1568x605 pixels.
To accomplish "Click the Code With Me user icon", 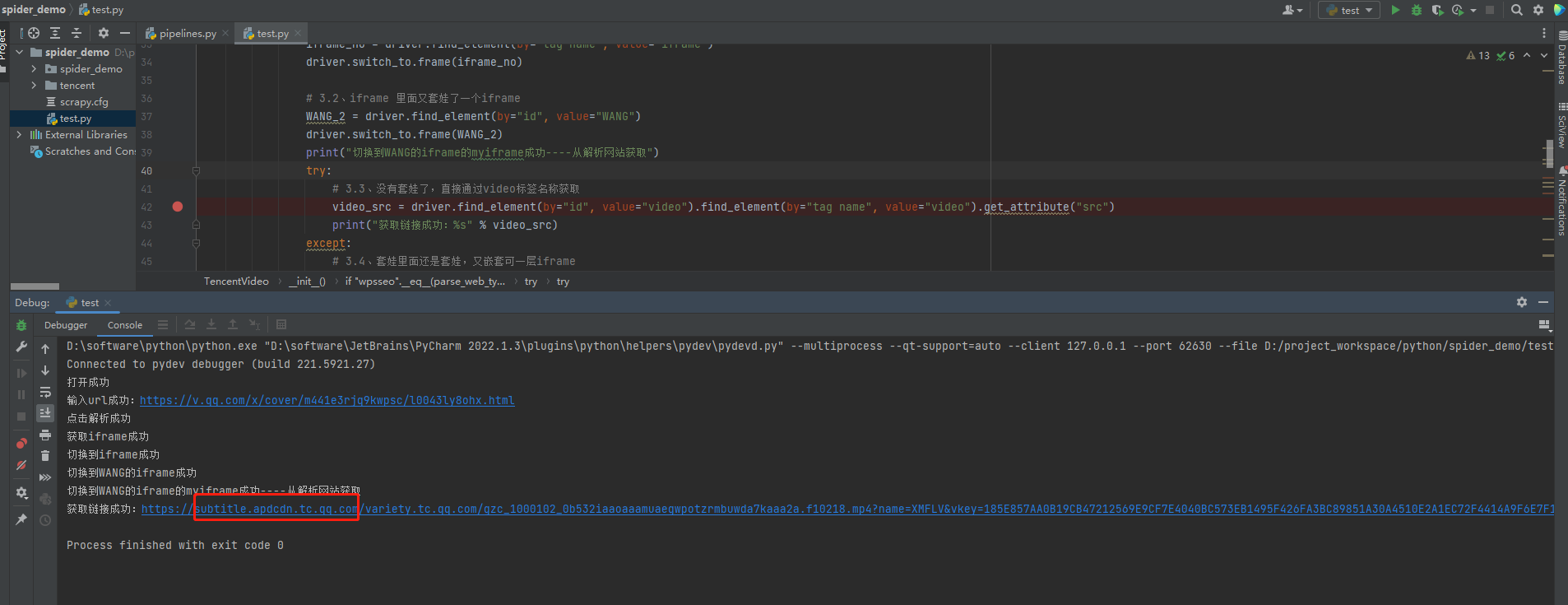I will coord(1289,10).
